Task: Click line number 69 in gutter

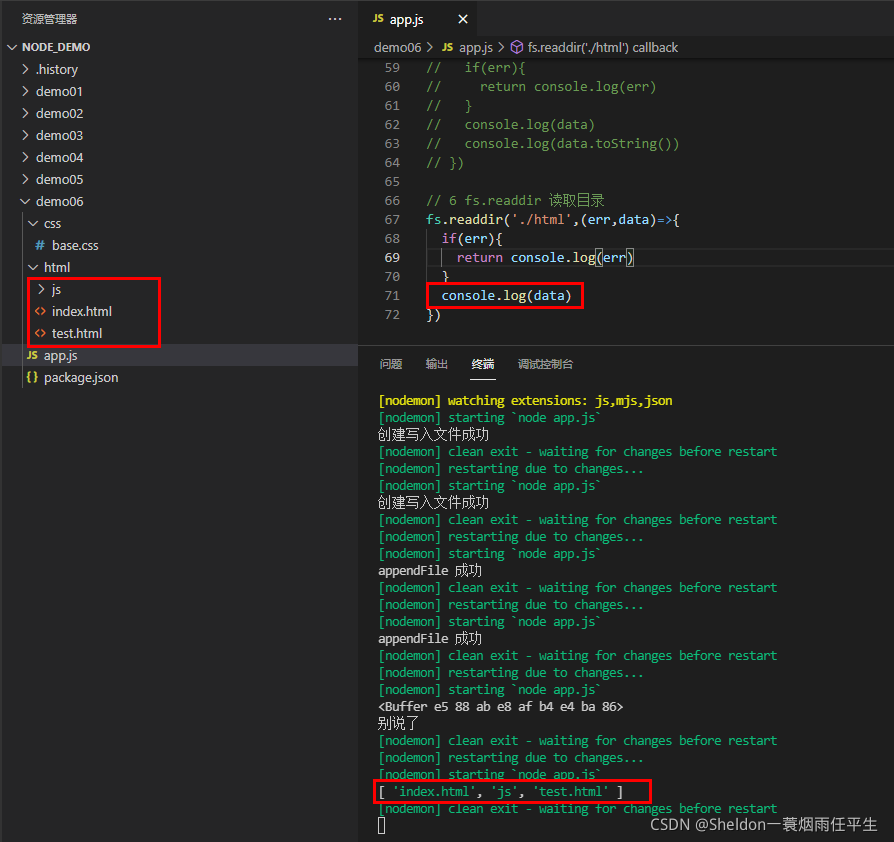Action: [392, 258]
